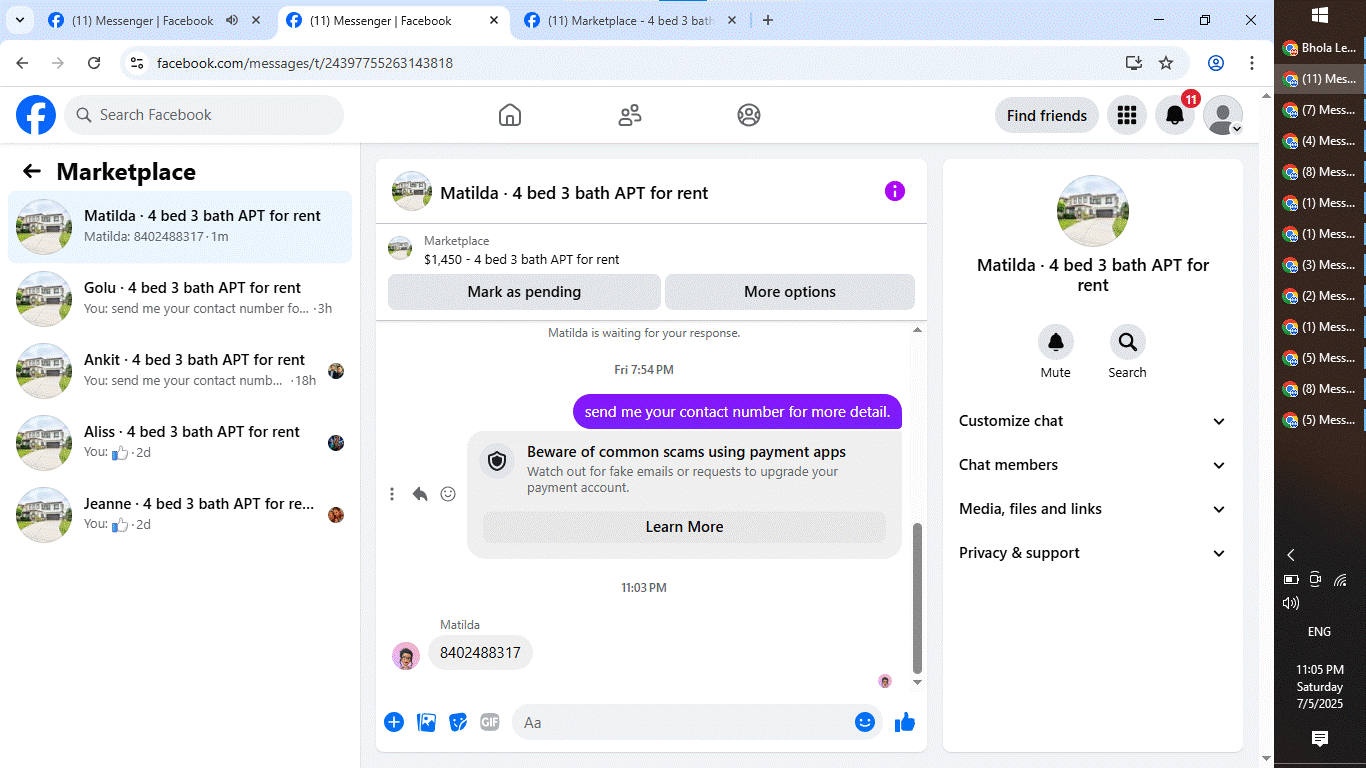Send a thumbs-up like

coord(905,722)
